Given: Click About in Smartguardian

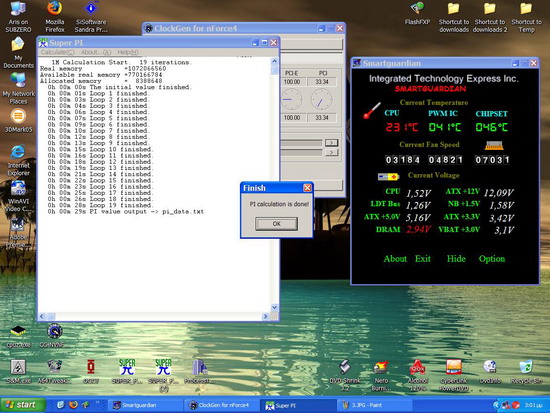Looking at the screenshot, I should tap(395, 259).
